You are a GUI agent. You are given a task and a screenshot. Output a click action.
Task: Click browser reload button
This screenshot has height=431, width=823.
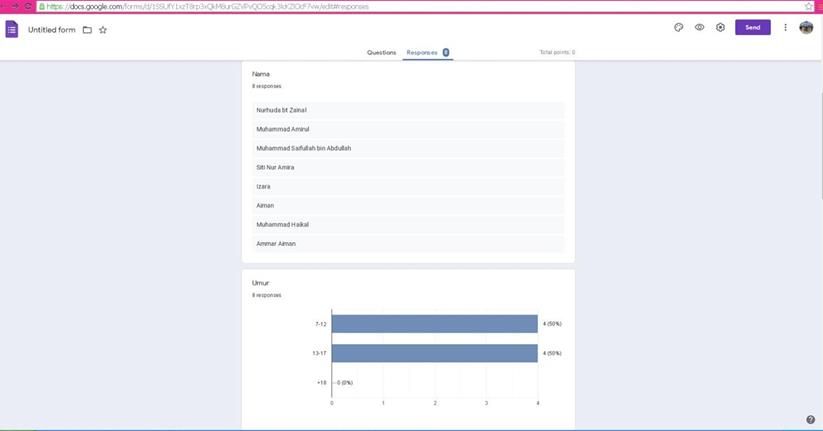[x=28, y=6]
